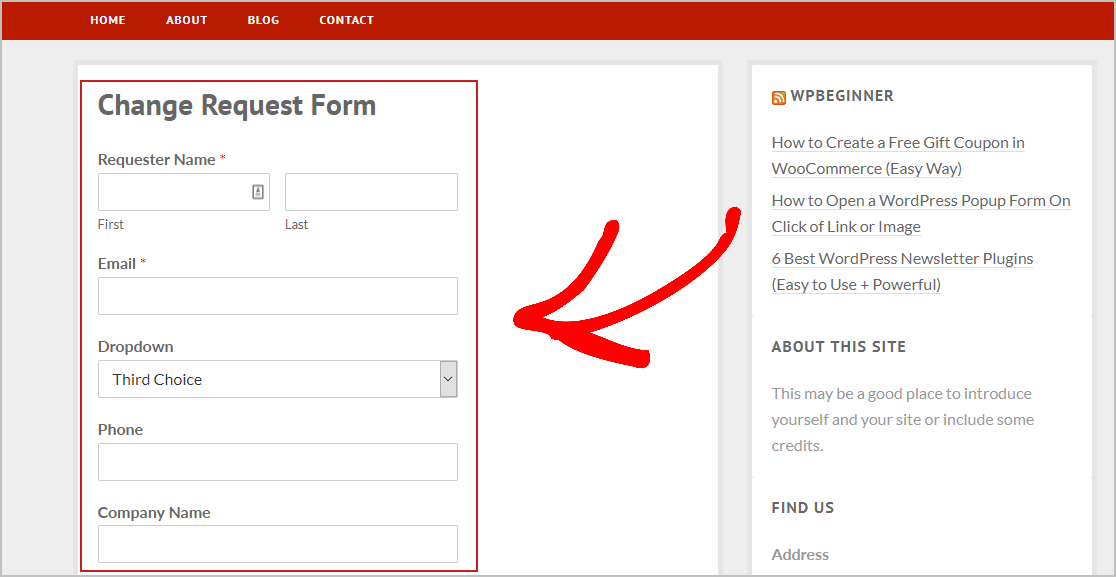Screen dimensions: 1116x577
Task: Click the Company Name label
Action: (x=154, y=513)
